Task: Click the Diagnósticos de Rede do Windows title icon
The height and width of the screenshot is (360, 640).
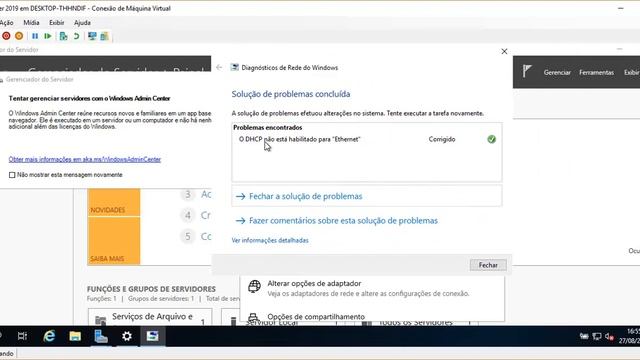Action: 235,67
